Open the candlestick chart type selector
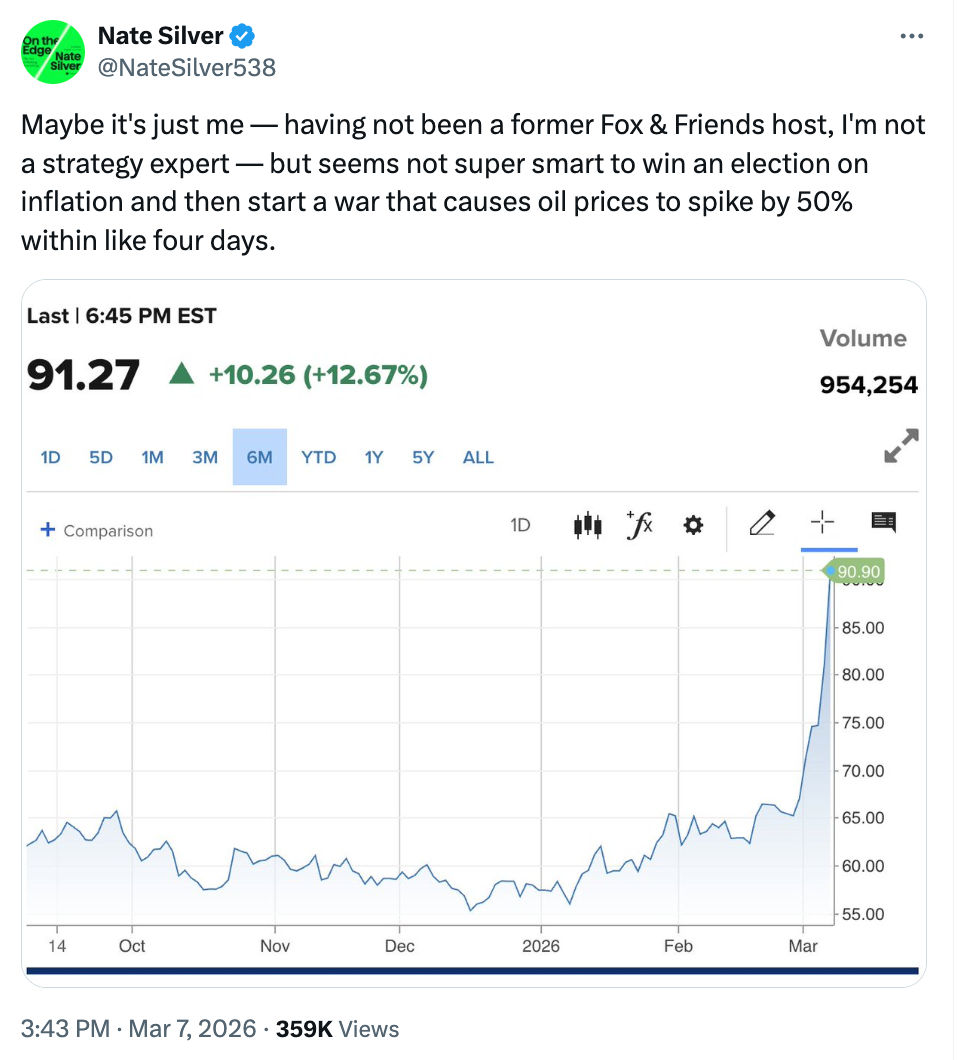958x1060 pixels. pos(588,524)
